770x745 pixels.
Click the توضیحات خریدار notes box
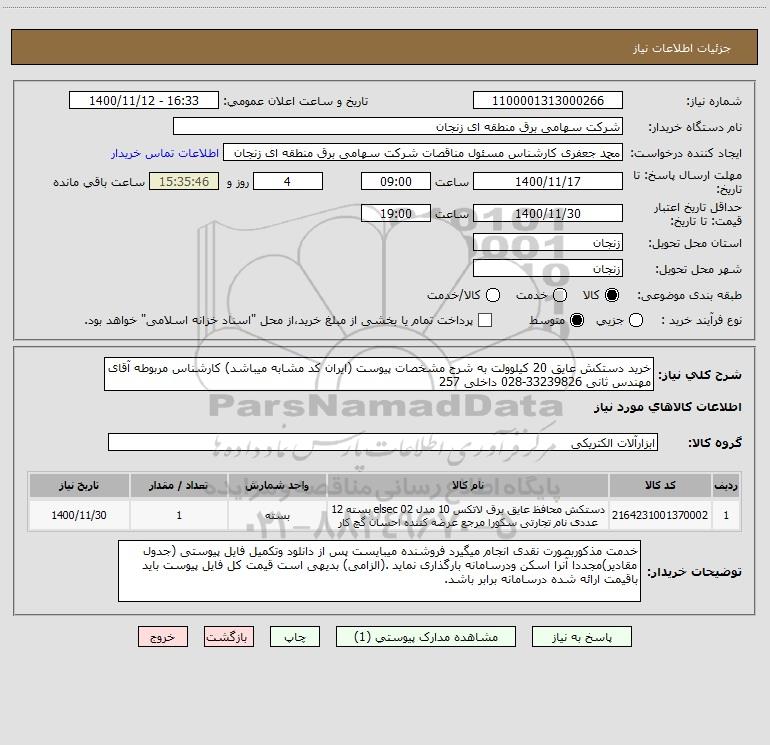coord(379,571)
